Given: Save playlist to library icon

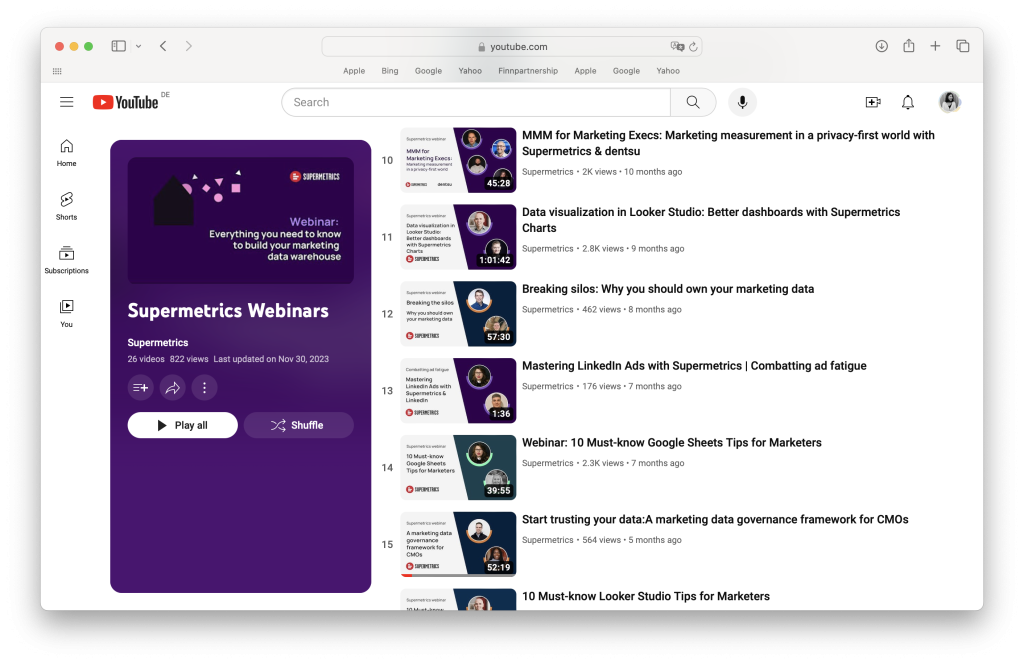Looking at the screenshot, I should (x=140, y=388).
